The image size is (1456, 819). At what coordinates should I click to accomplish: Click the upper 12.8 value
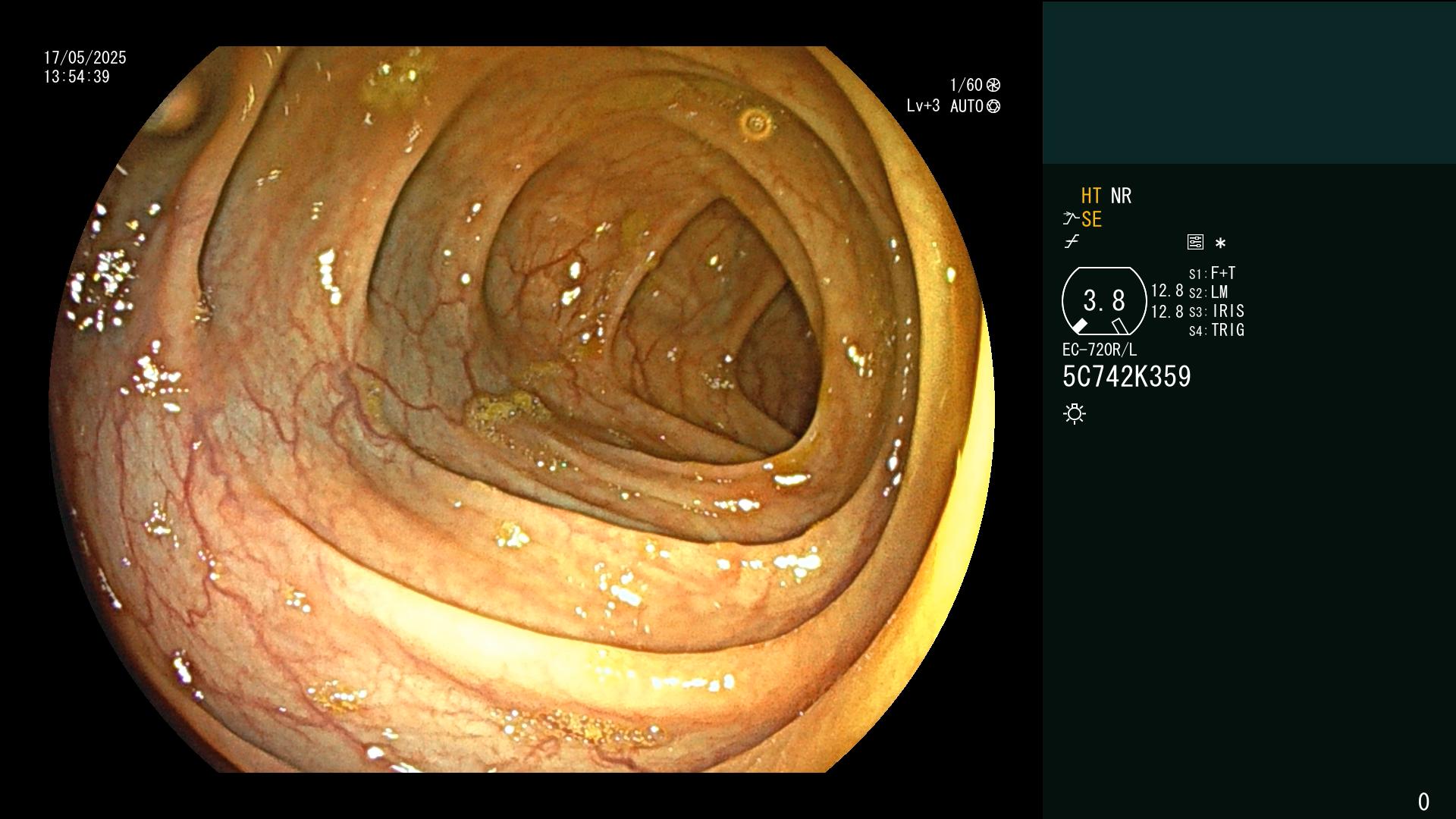point(1167,290)
